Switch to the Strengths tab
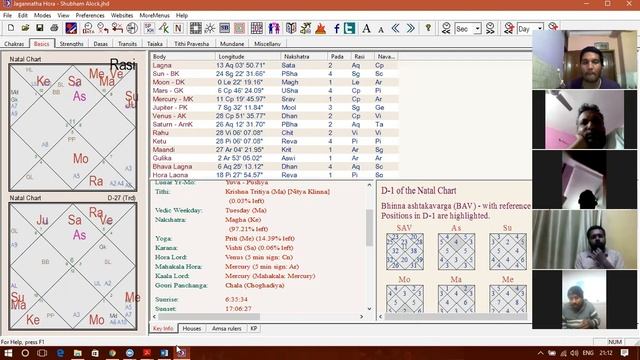 71,44
